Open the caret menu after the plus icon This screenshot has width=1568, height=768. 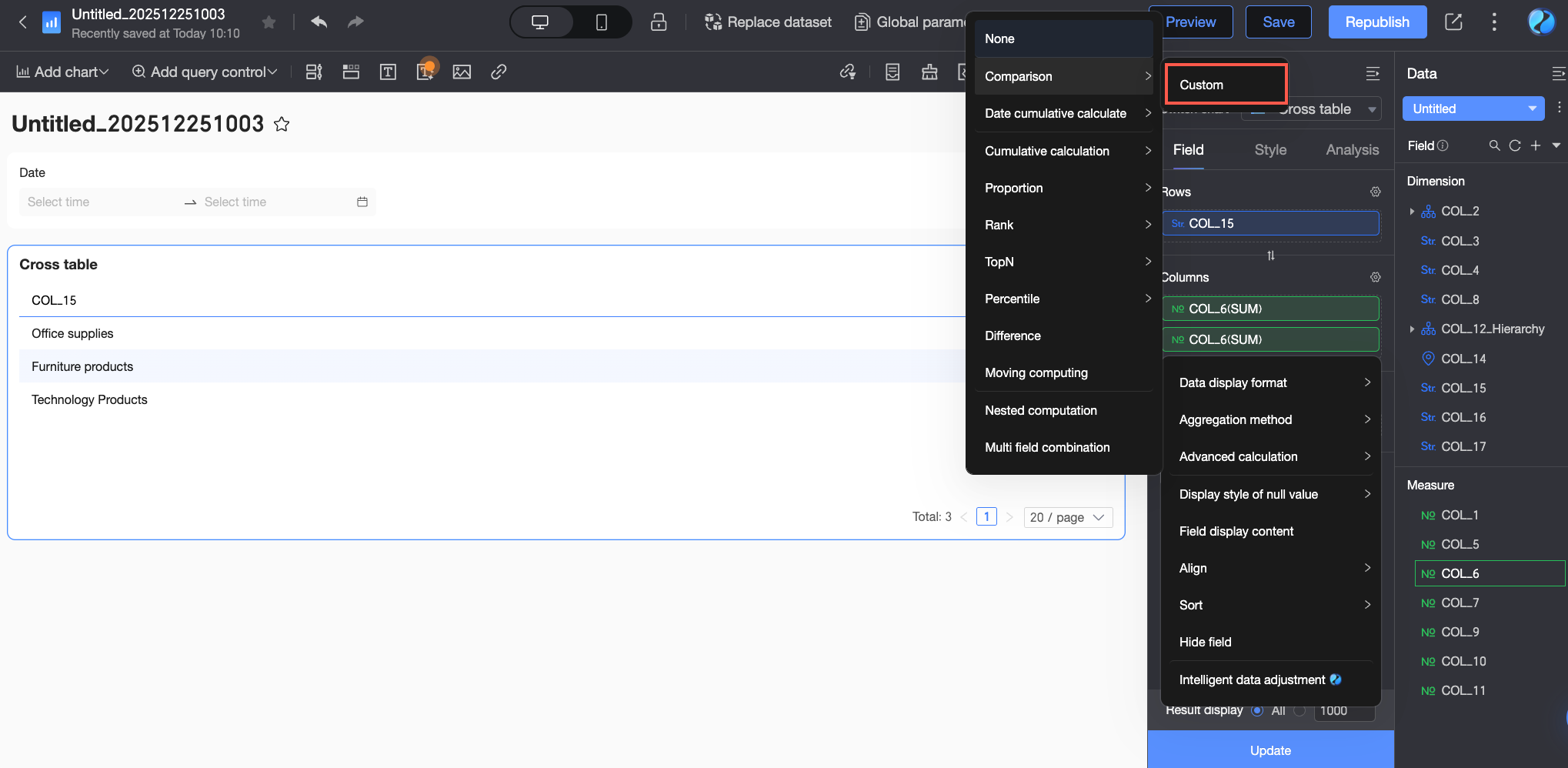(1556, 145)
